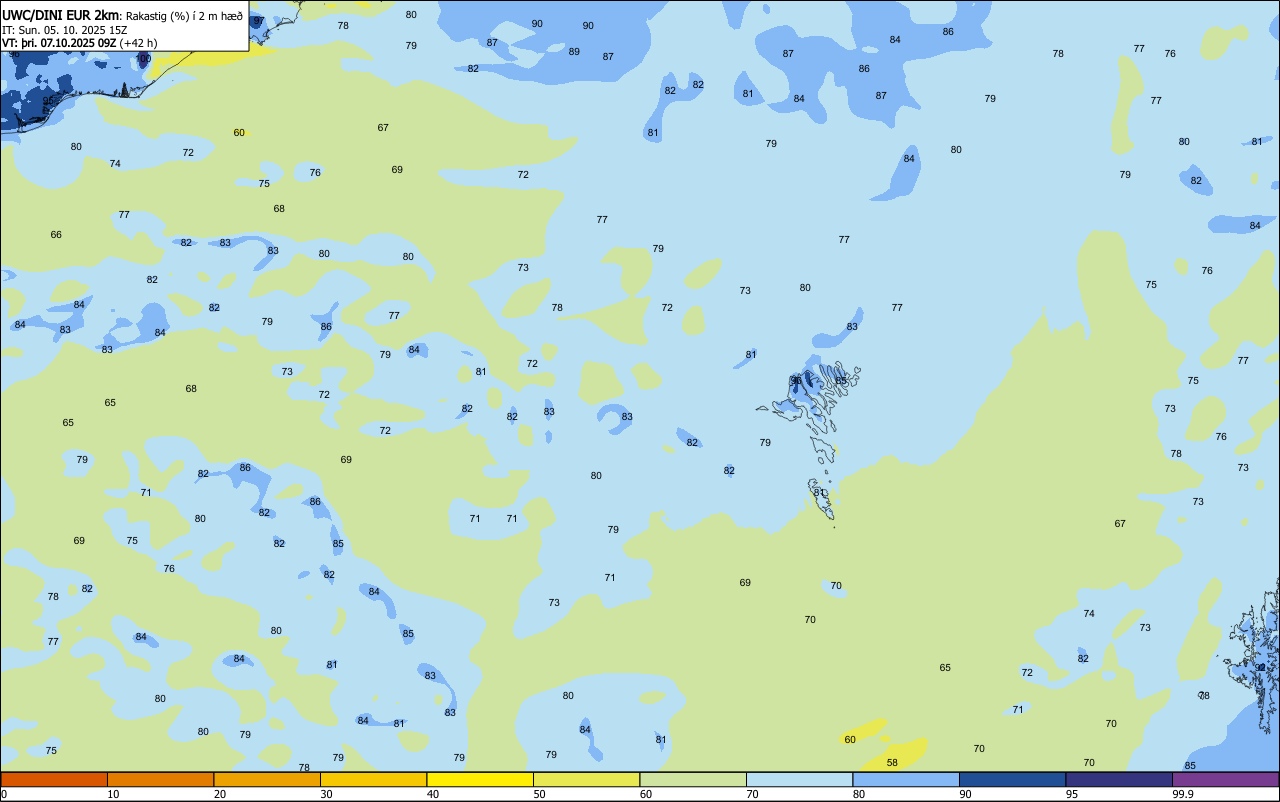This screenshot has height=802, width=1280.
Task: Click the purple legend band above 99.9
Action: coord(1226,779)
